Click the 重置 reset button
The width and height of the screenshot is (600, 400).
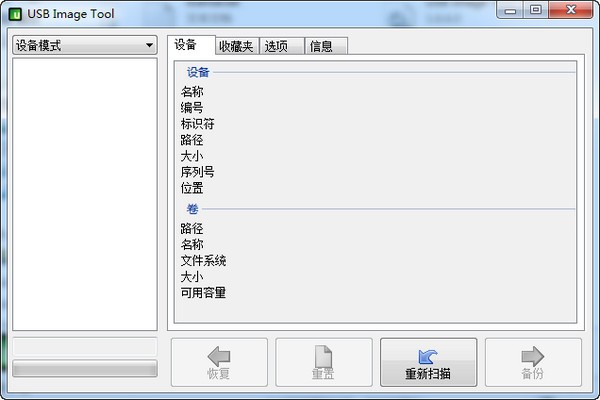pos(324,362)
